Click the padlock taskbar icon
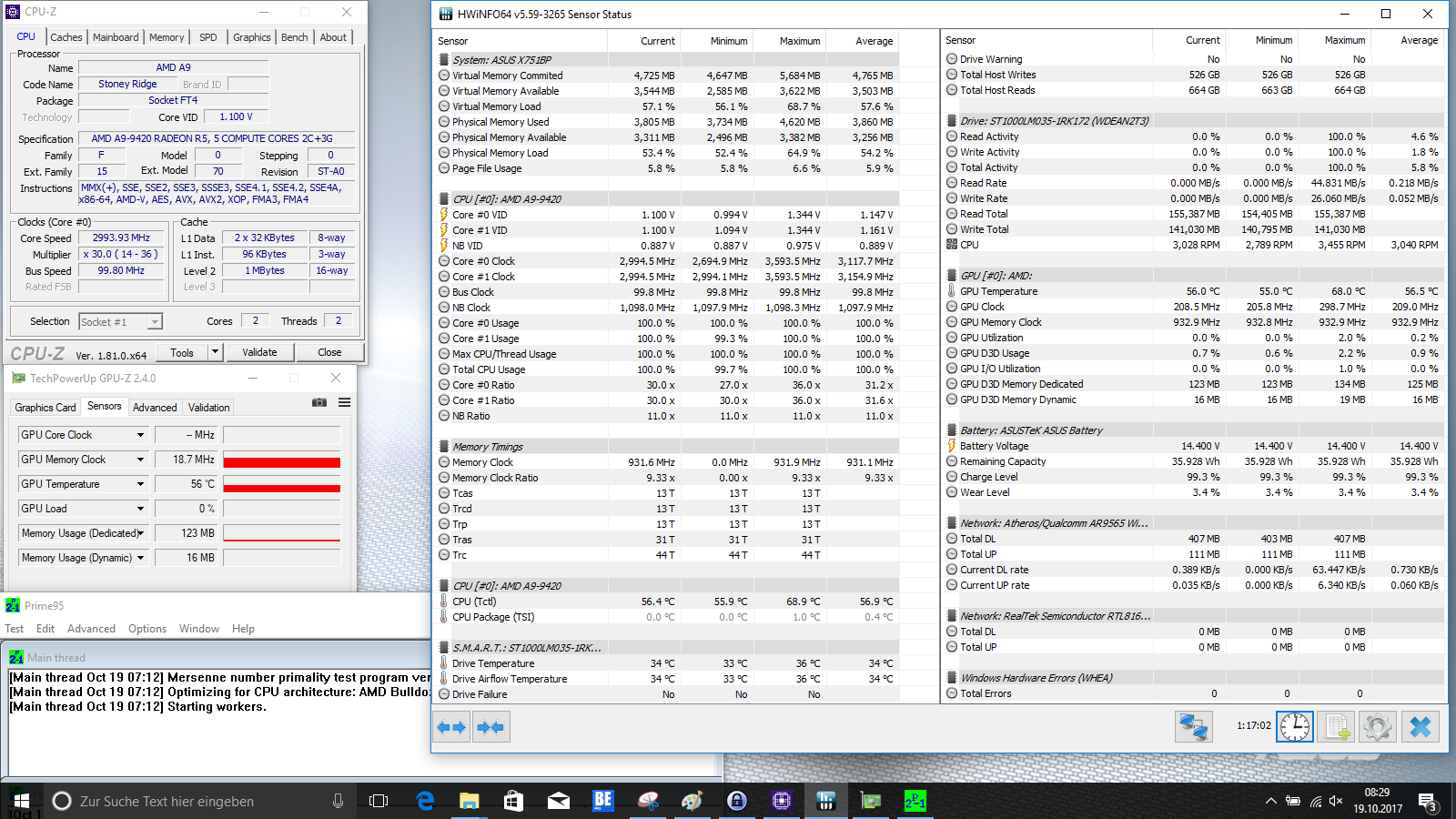 point(736,801)
